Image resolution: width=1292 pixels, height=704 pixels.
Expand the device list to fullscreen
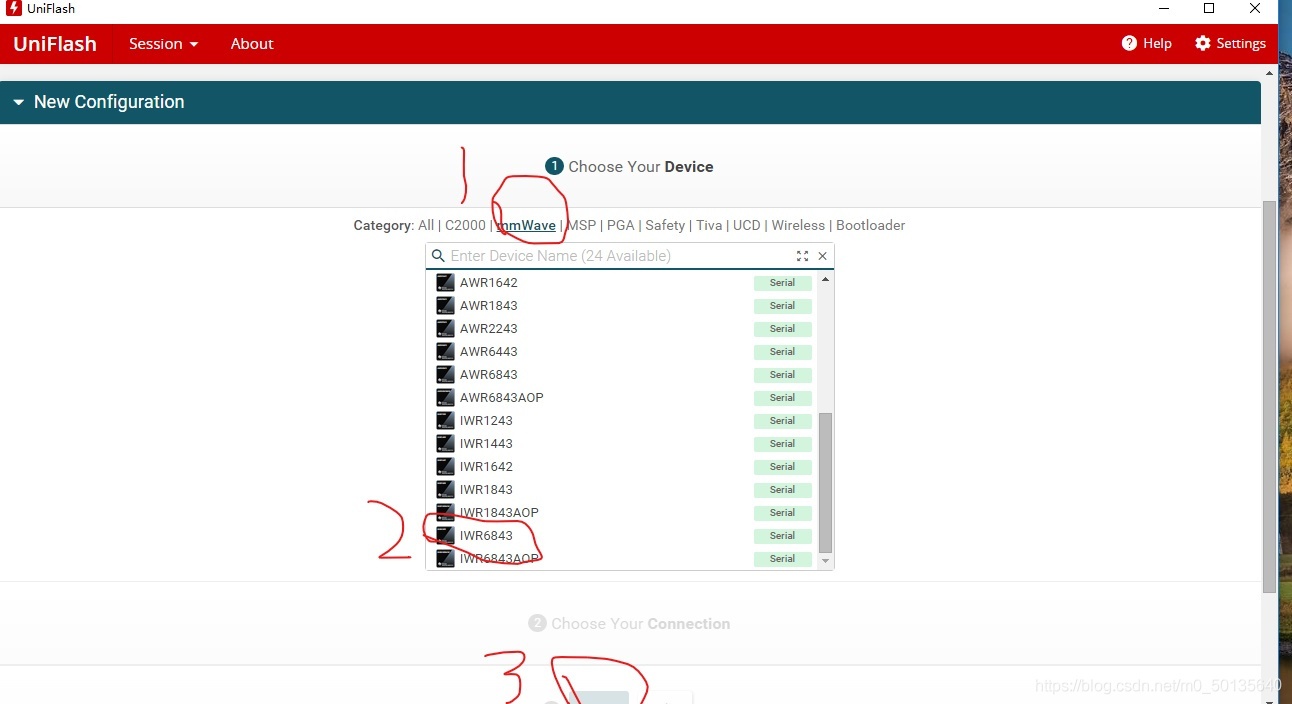[802, 256]
